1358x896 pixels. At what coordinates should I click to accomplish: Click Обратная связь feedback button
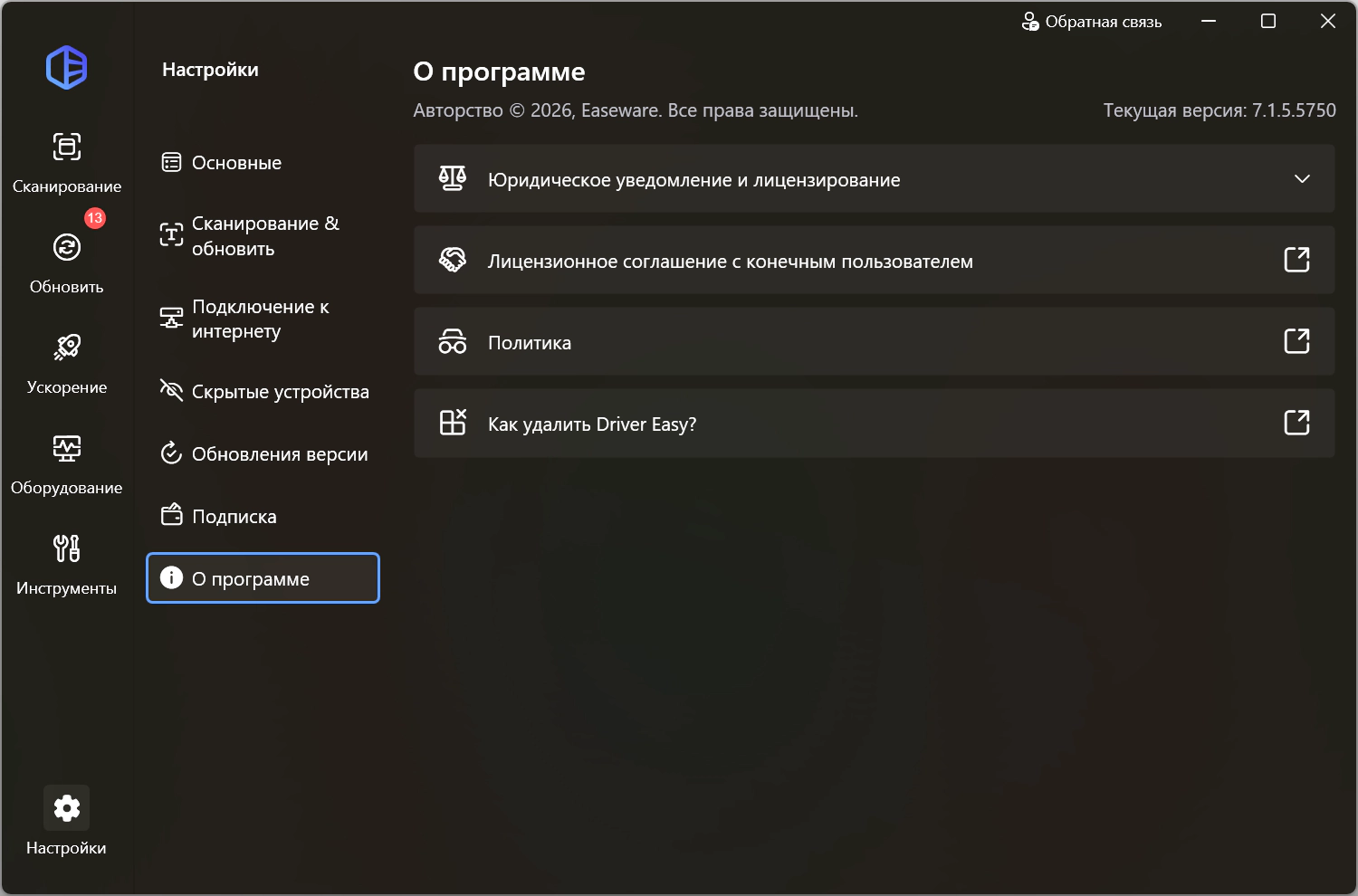click(x=1092, y=22)
